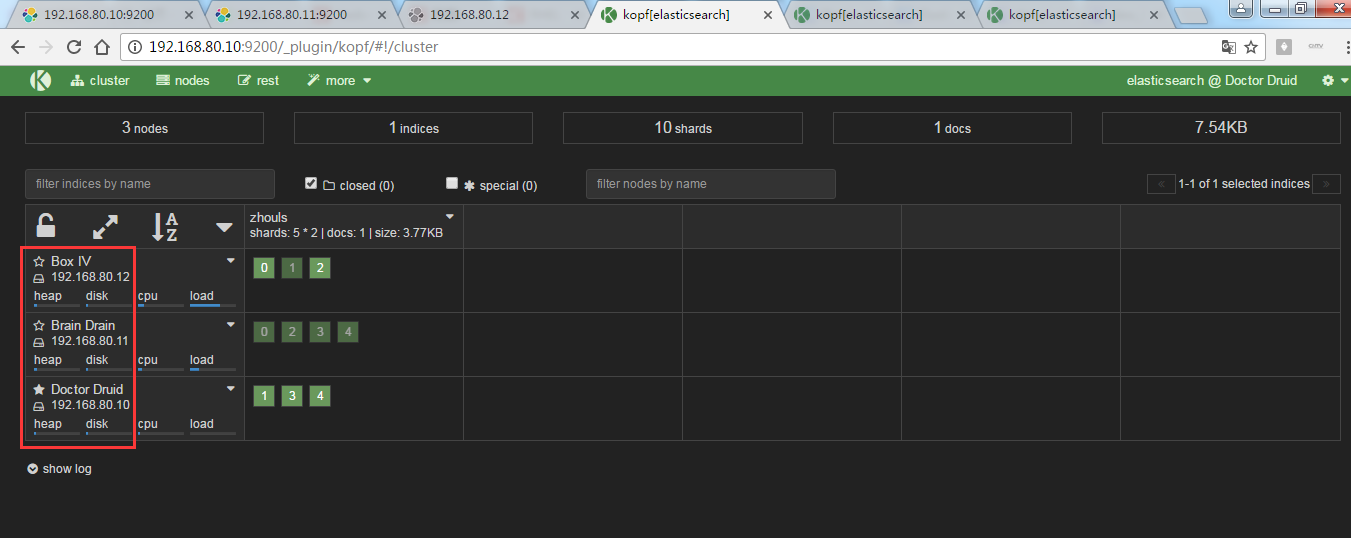Open the cluster actions dropdown caret
This screenshot has width=1351, height=538.
[x=225, y=228]
